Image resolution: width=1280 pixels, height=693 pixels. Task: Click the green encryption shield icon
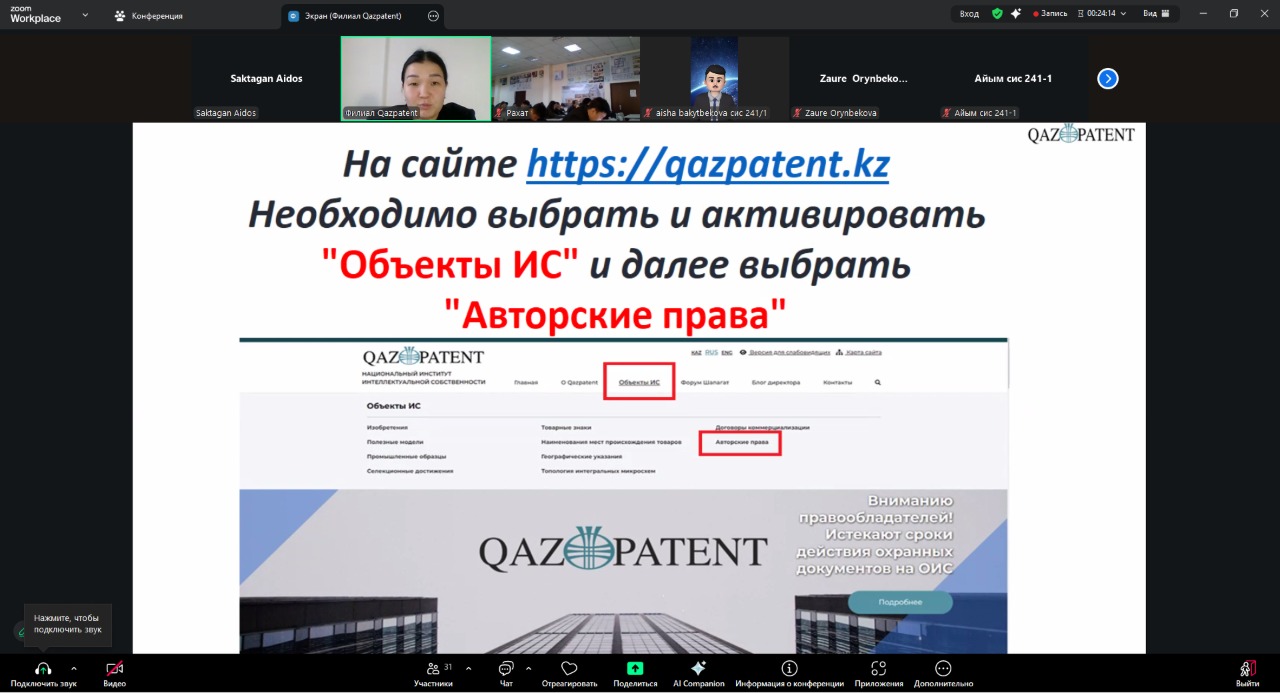pos(997,14)
